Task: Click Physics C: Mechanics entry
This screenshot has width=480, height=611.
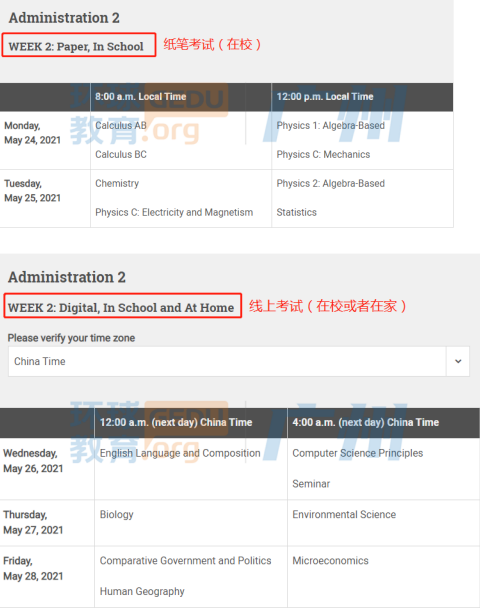Action: point(323,154)
